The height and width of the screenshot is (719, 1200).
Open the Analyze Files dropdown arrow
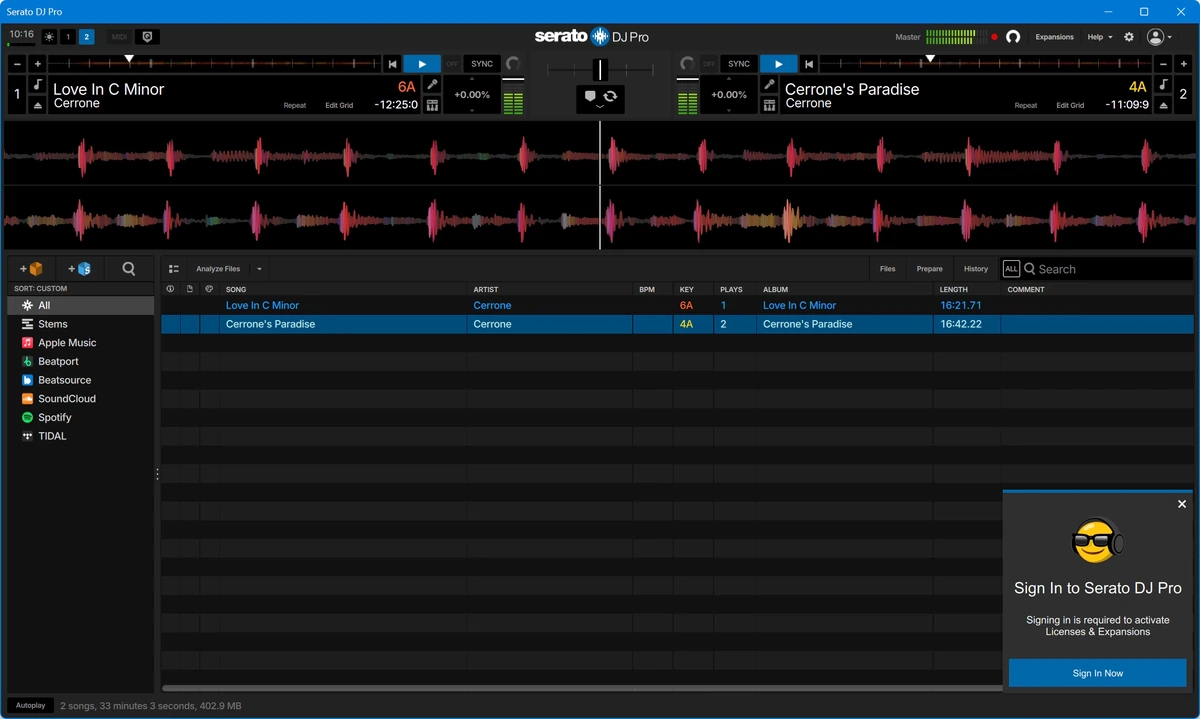[x=259, y=269]
